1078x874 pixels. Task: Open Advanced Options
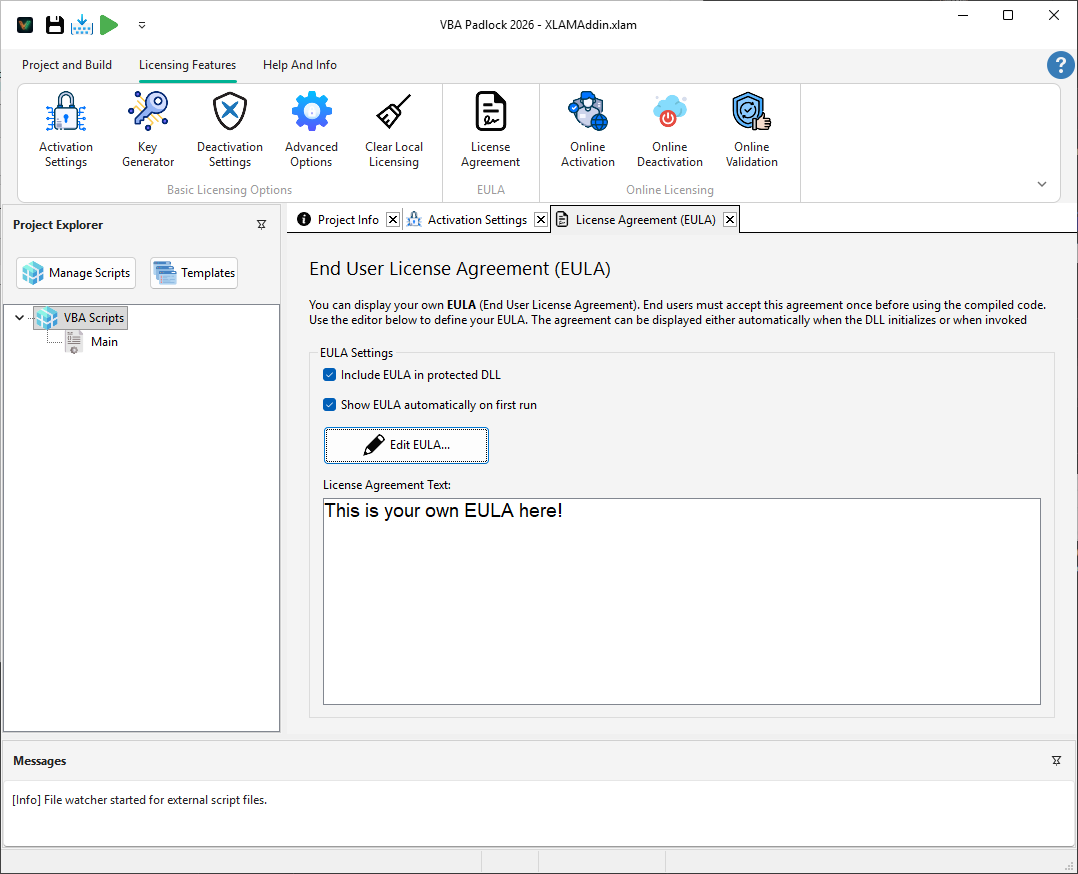click(x=311, y=128)
